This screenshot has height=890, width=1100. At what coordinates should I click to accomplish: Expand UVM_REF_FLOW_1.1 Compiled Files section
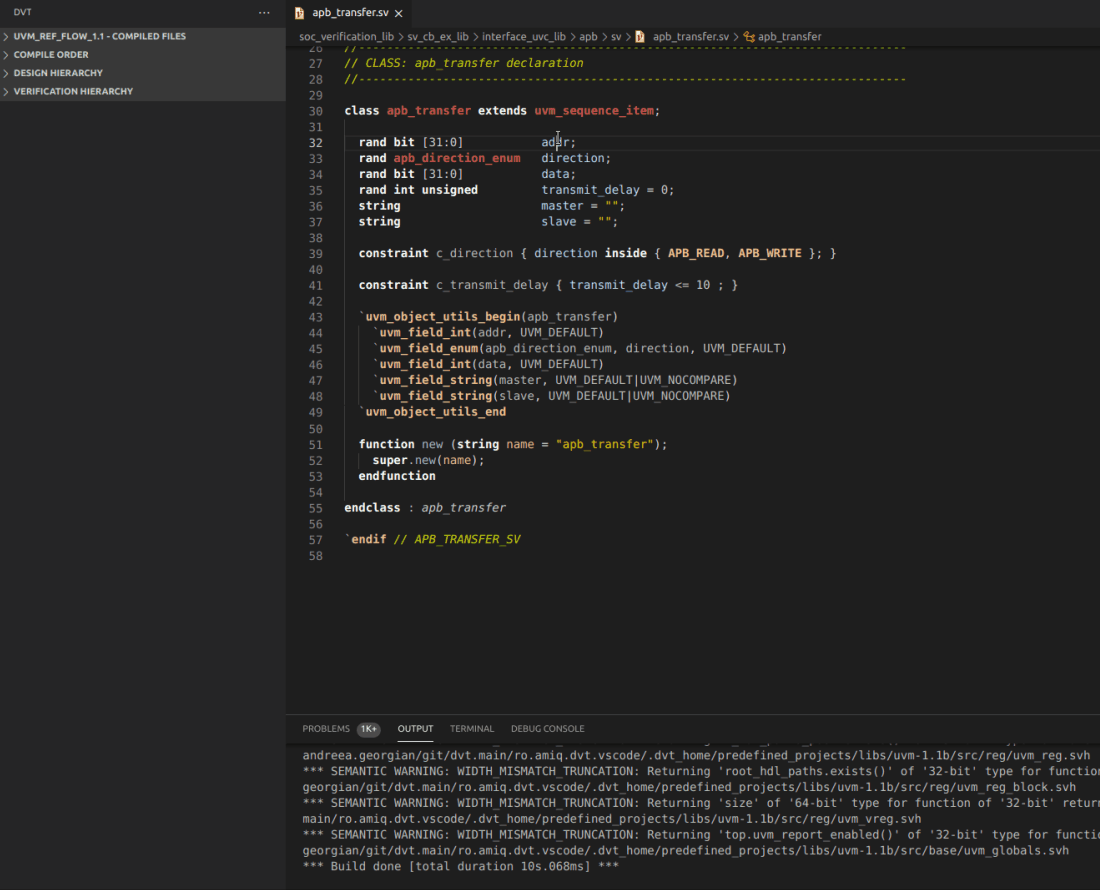(99, 36)
